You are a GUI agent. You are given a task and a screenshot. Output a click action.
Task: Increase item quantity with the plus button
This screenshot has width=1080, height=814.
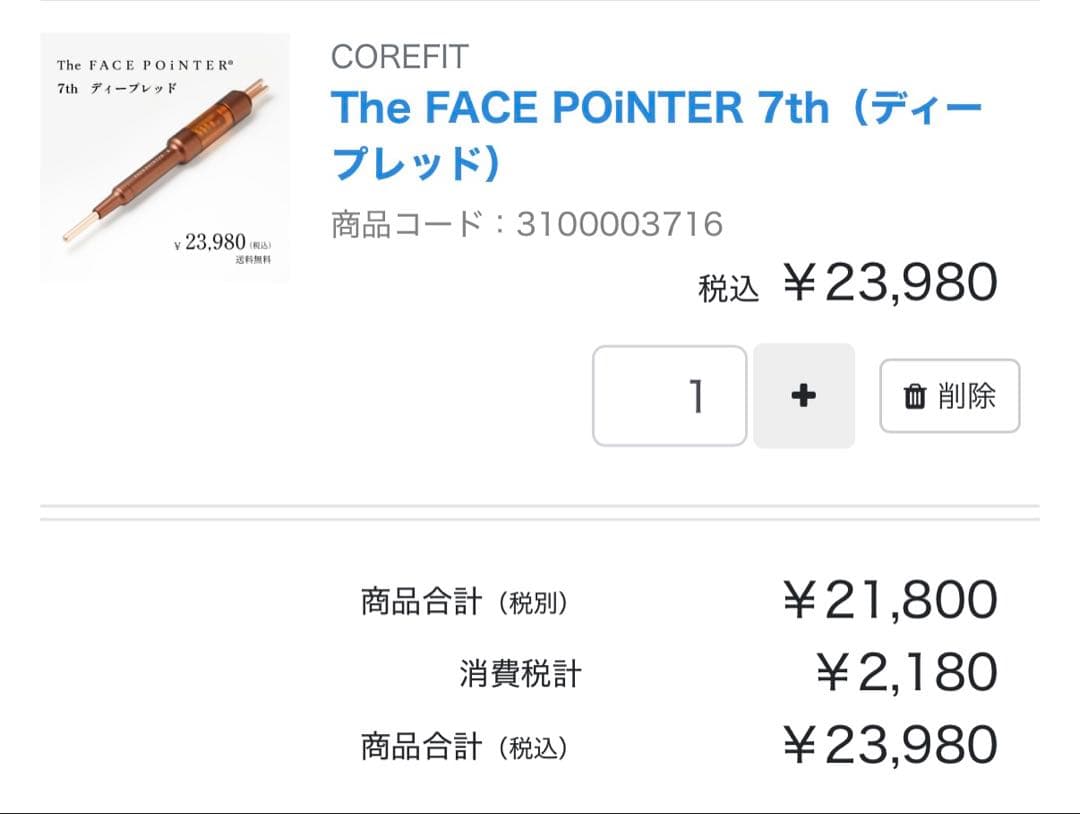[x=804, y=396]
